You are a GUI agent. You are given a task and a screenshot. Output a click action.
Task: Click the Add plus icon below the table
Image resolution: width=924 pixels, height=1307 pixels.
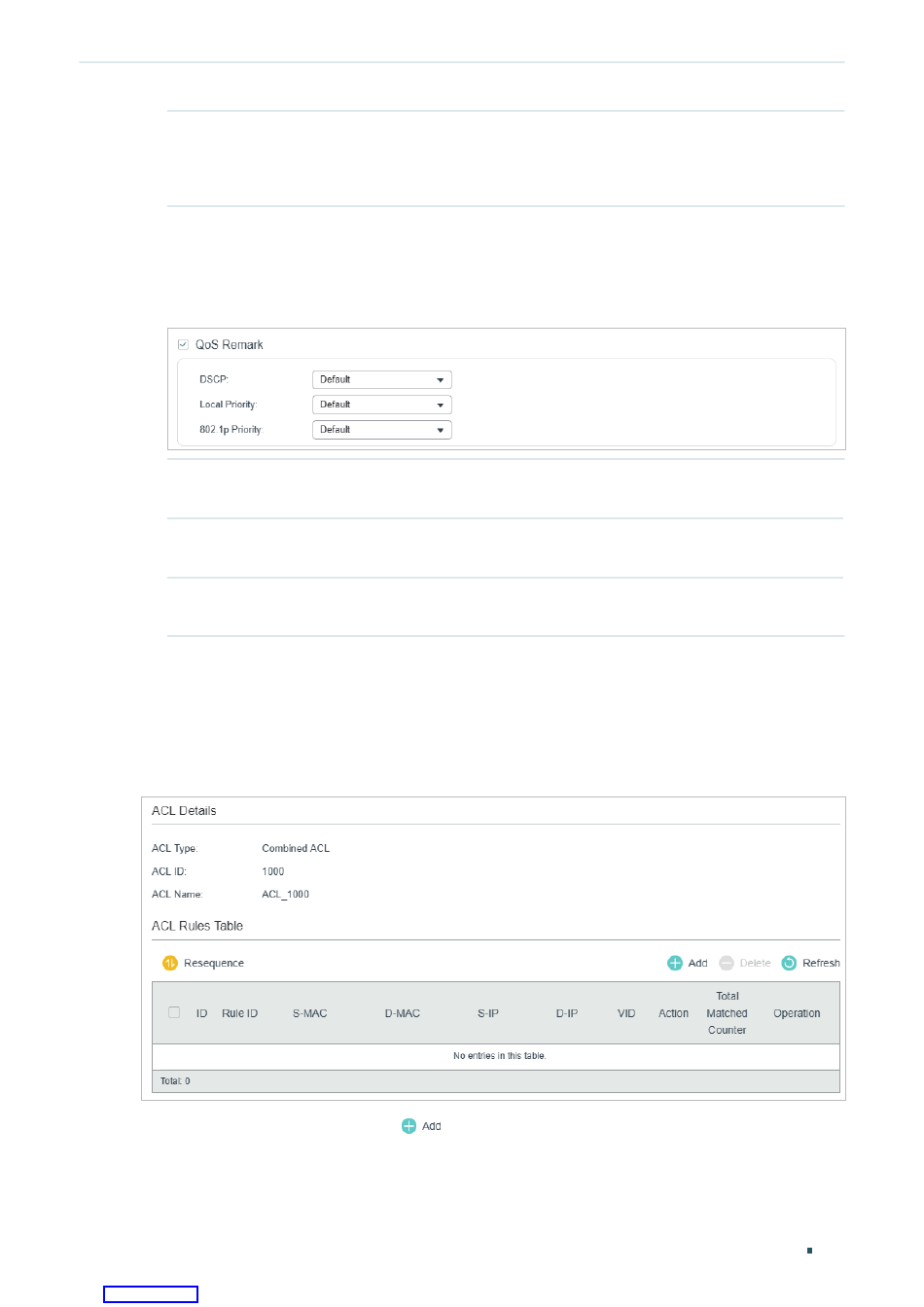tap(409, 1126)
